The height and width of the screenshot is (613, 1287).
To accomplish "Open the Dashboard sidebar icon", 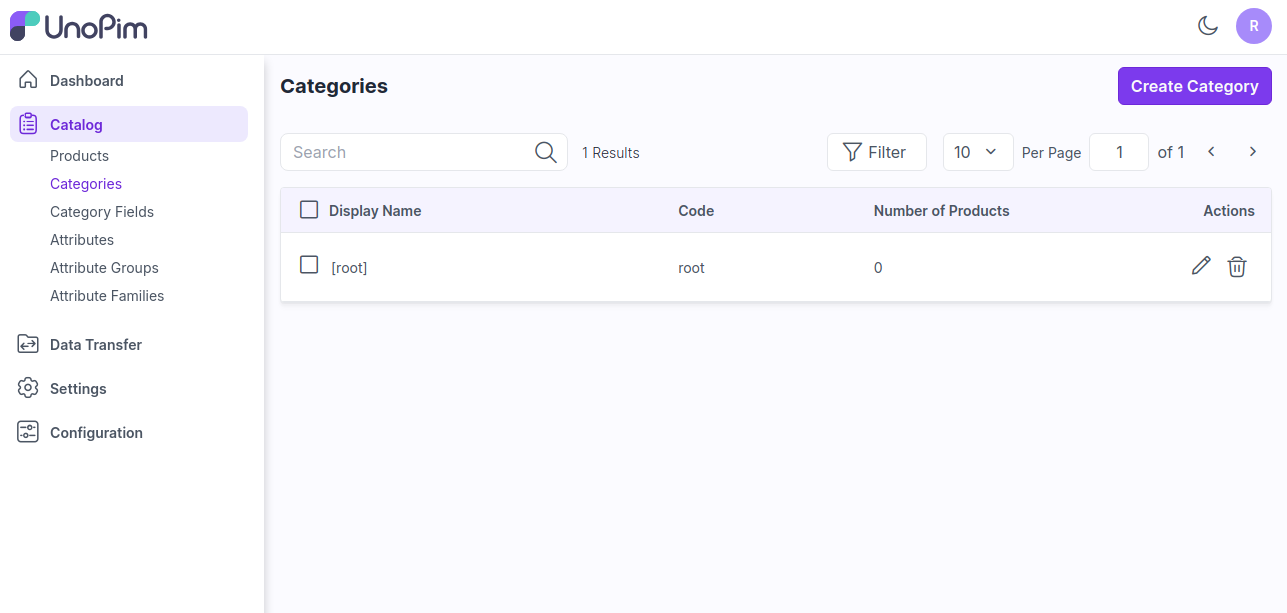I will (x=28, y=80).
